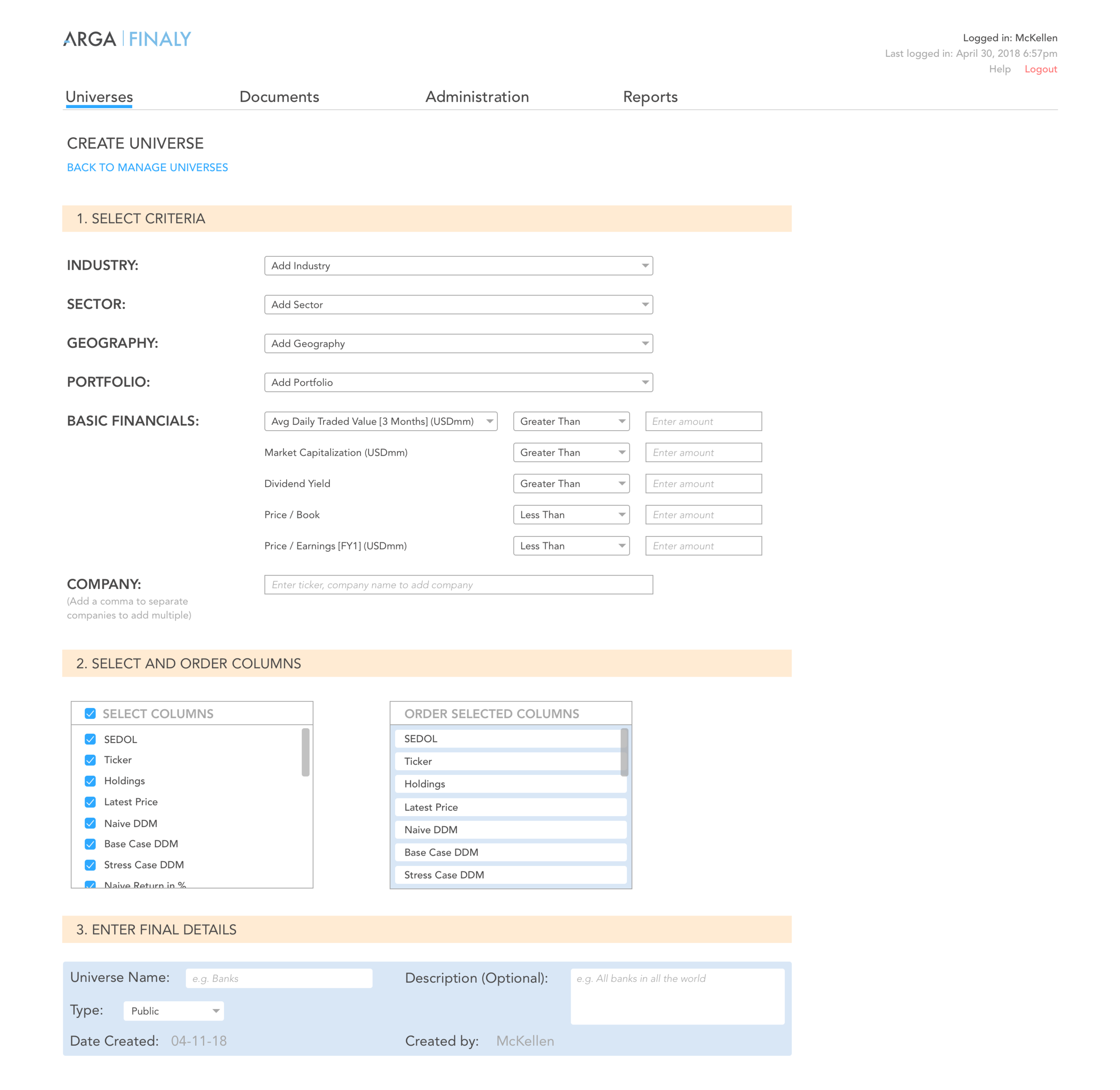Open the Add Geography dropdown
This screenshot has height=1090, width=1120.
(458, 343)
